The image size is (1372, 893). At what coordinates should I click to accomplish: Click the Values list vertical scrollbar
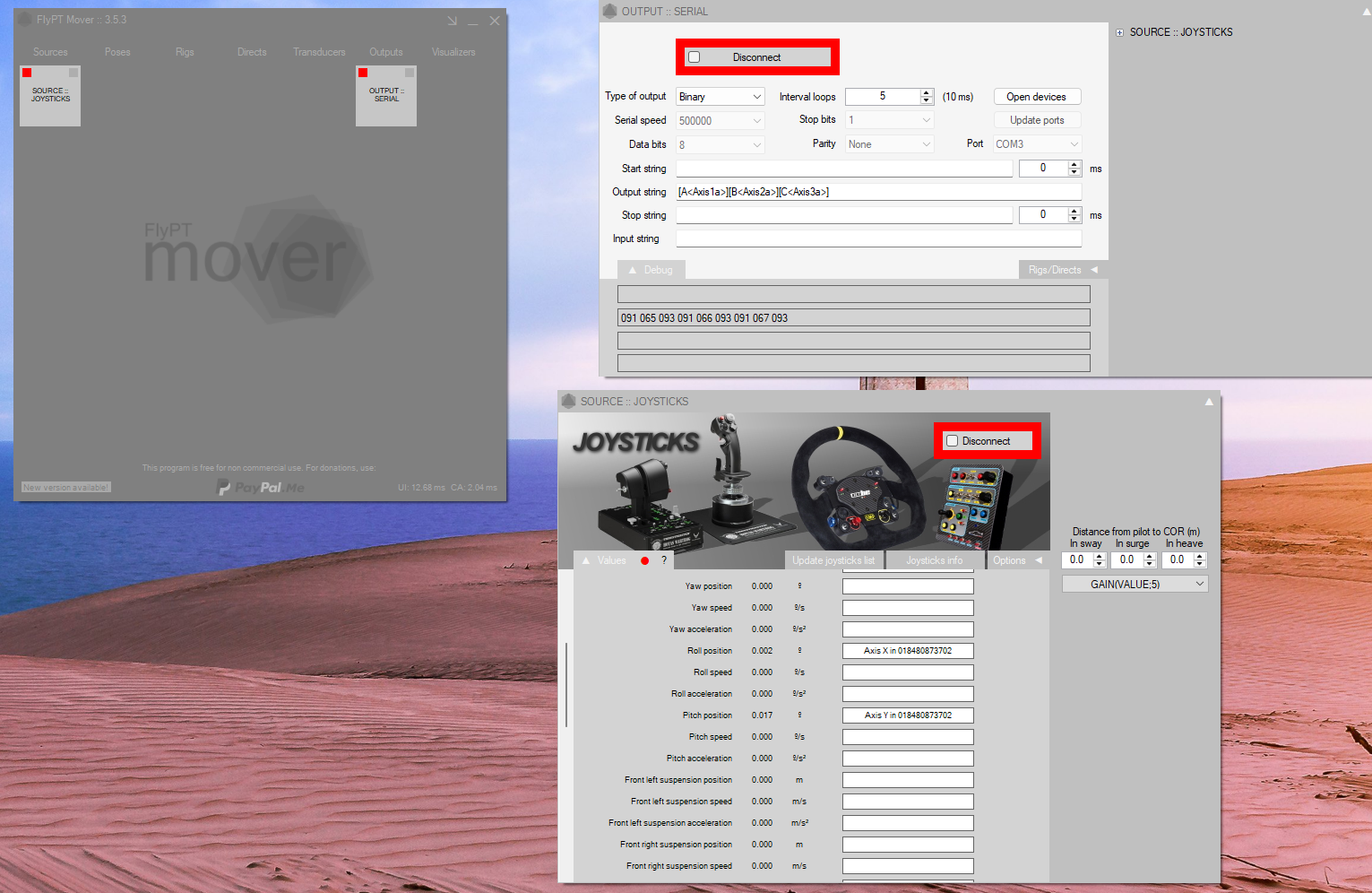(566, 685)
